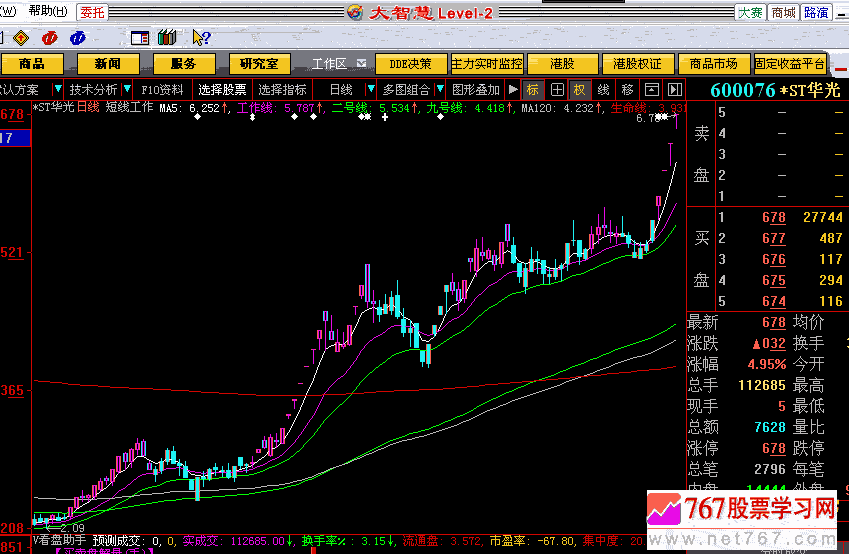Click the hide side panel arrow icon

(675, 90)
